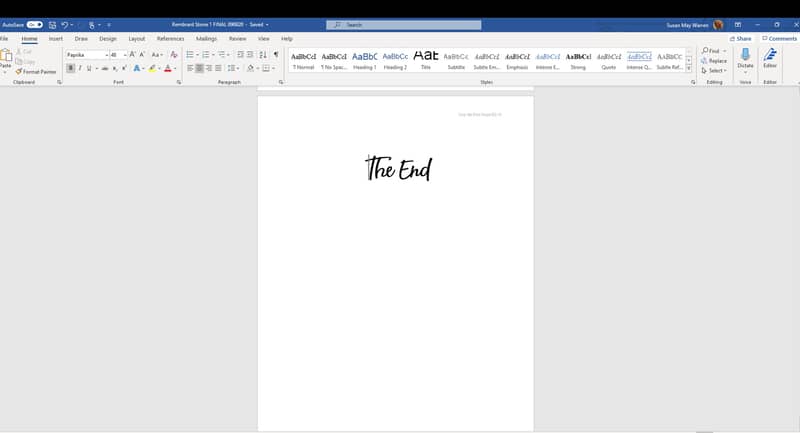Click the red Font Color swatch button

click(x=167, y=68)
